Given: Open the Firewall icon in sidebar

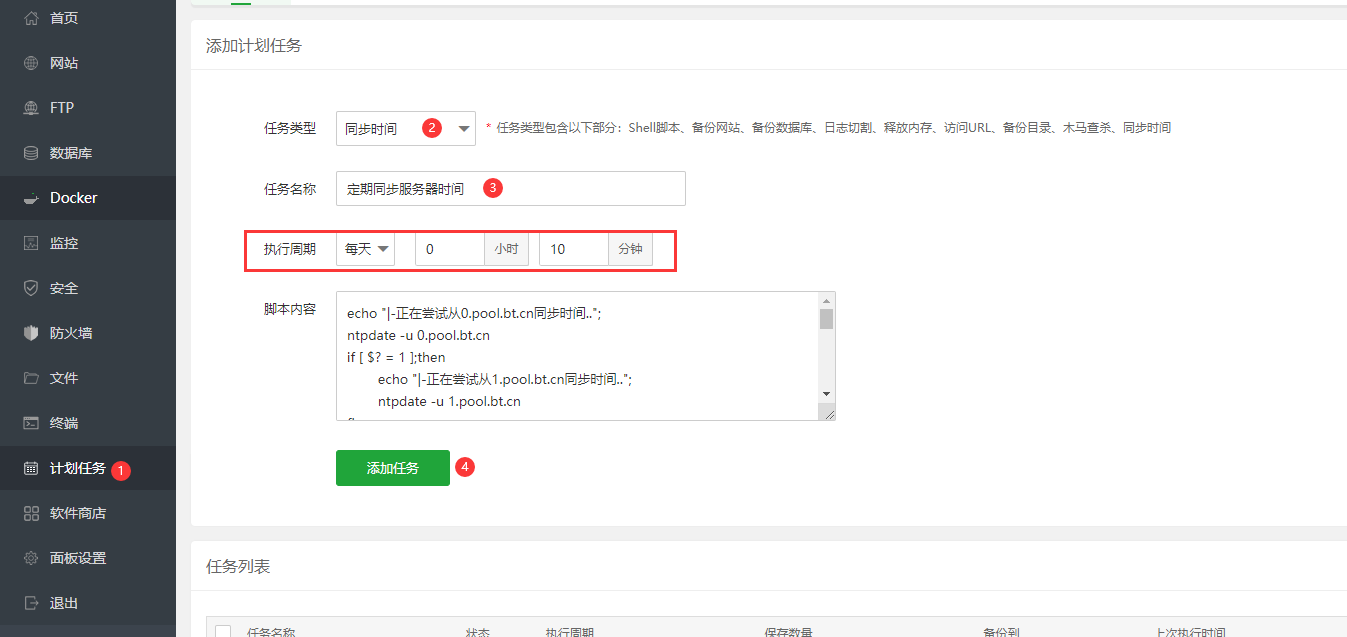Looking at the screenshot, I should click(x=31, y=333).
